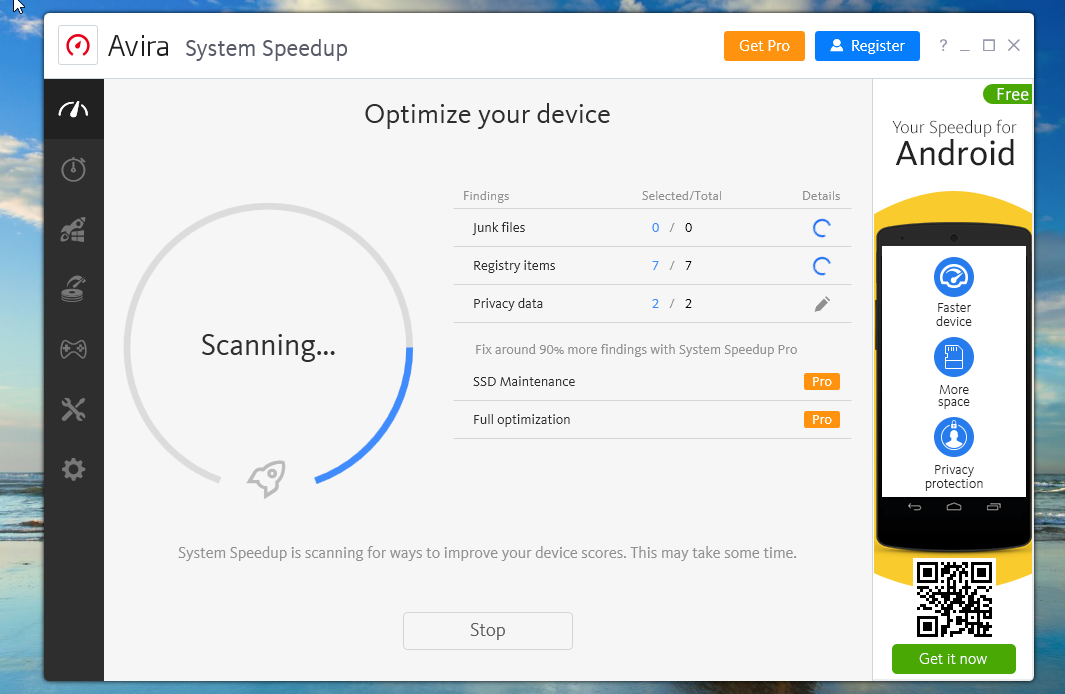Screen dimensions: 1065x694
Task: Click the Get Pro button
Action: pyautogui.click(x=764, y=45)
